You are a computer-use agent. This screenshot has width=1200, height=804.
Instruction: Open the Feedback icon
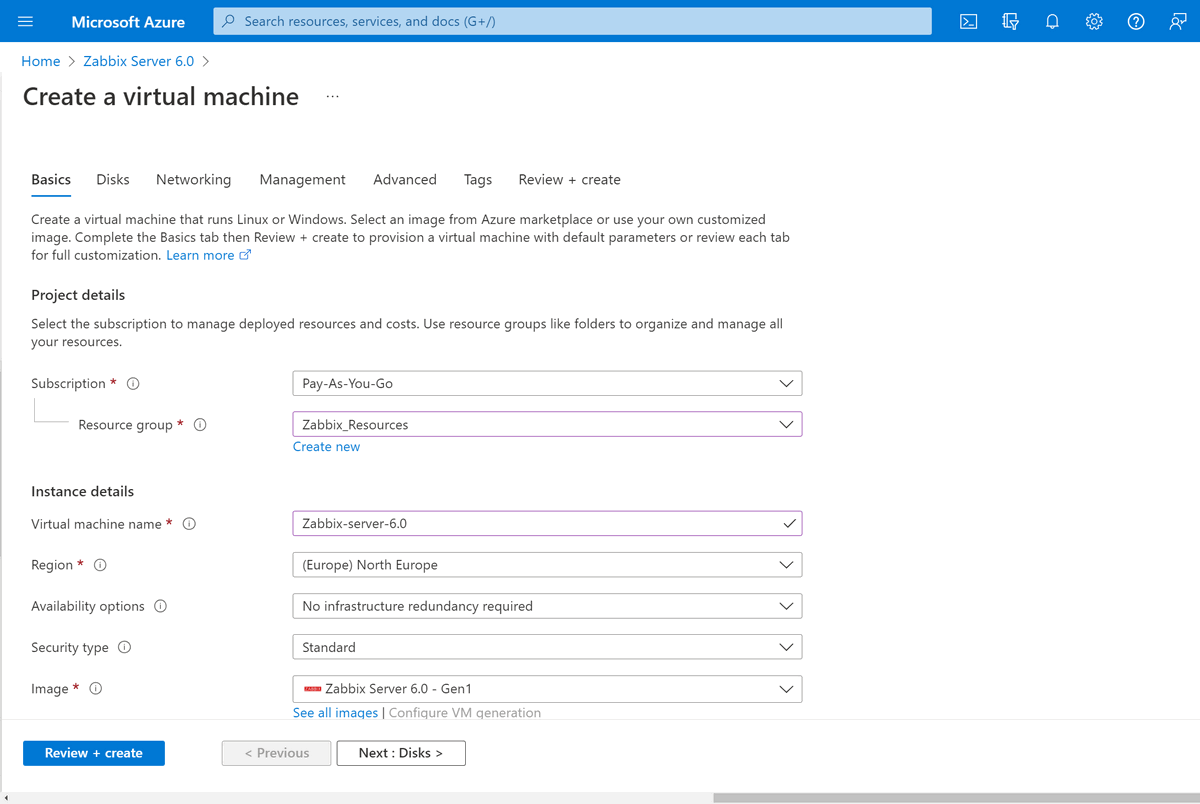coord(1178,21)
